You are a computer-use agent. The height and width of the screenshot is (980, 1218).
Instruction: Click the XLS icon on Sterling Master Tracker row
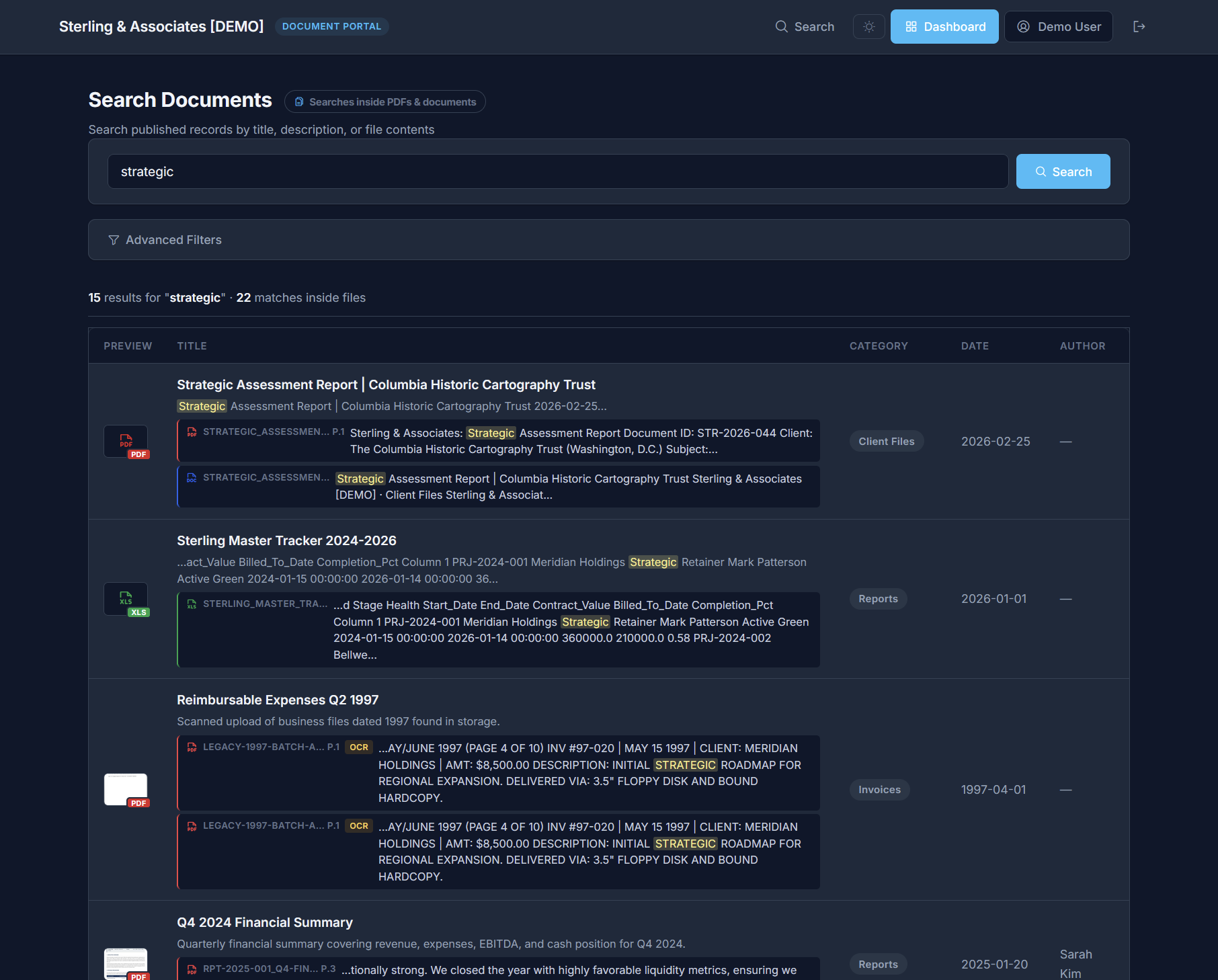[125, 599]
